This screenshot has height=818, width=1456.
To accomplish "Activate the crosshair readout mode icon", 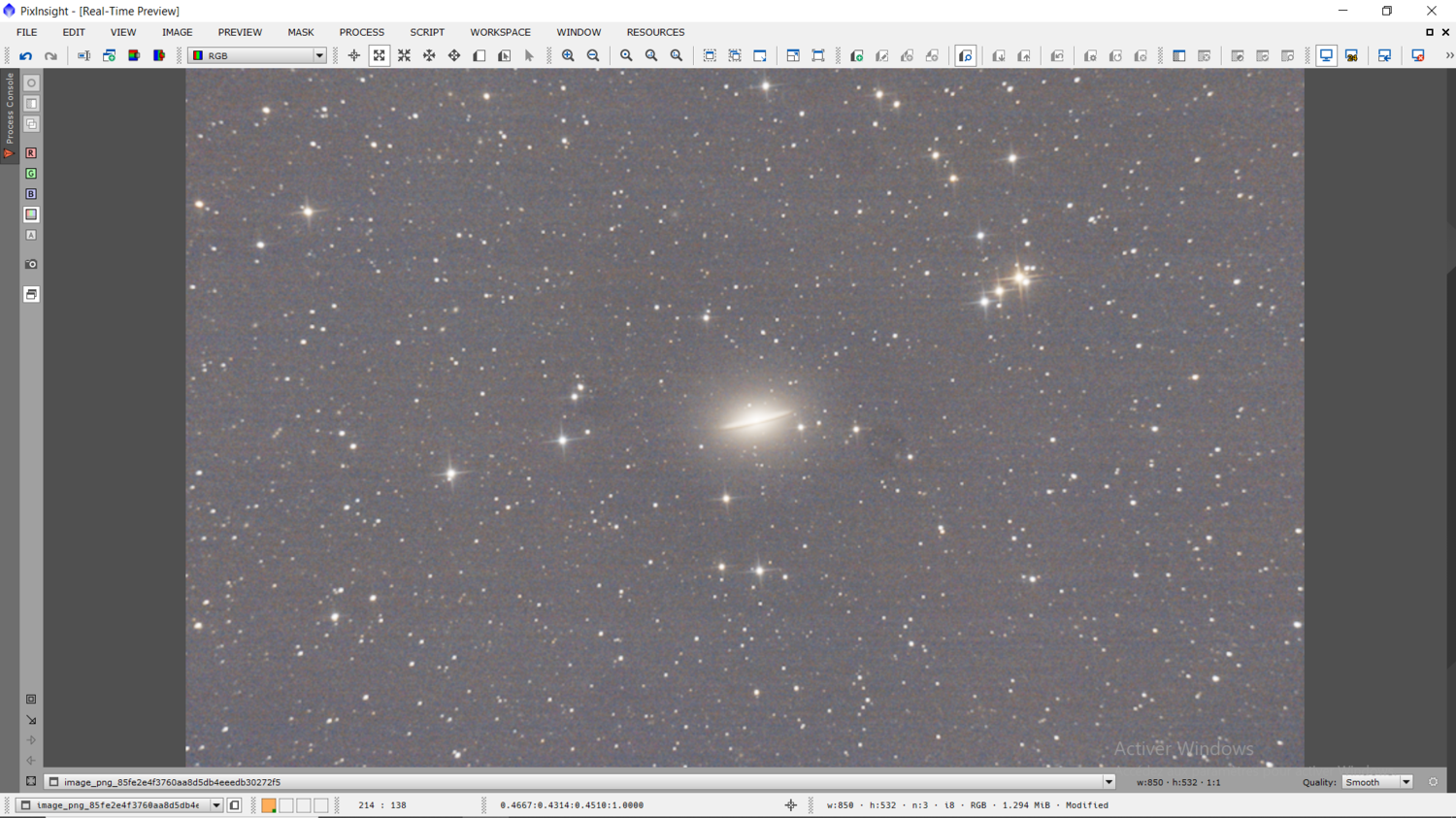I will click(x=354, y=56).
